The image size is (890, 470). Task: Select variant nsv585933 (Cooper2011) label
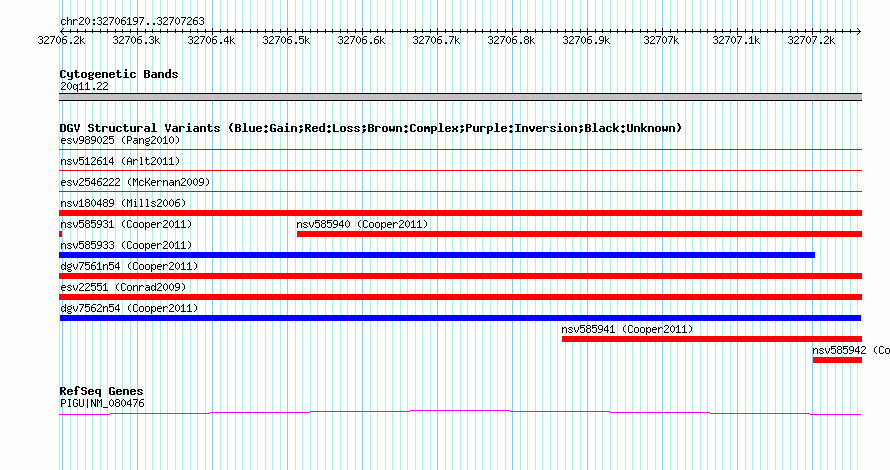pos(126,245)
